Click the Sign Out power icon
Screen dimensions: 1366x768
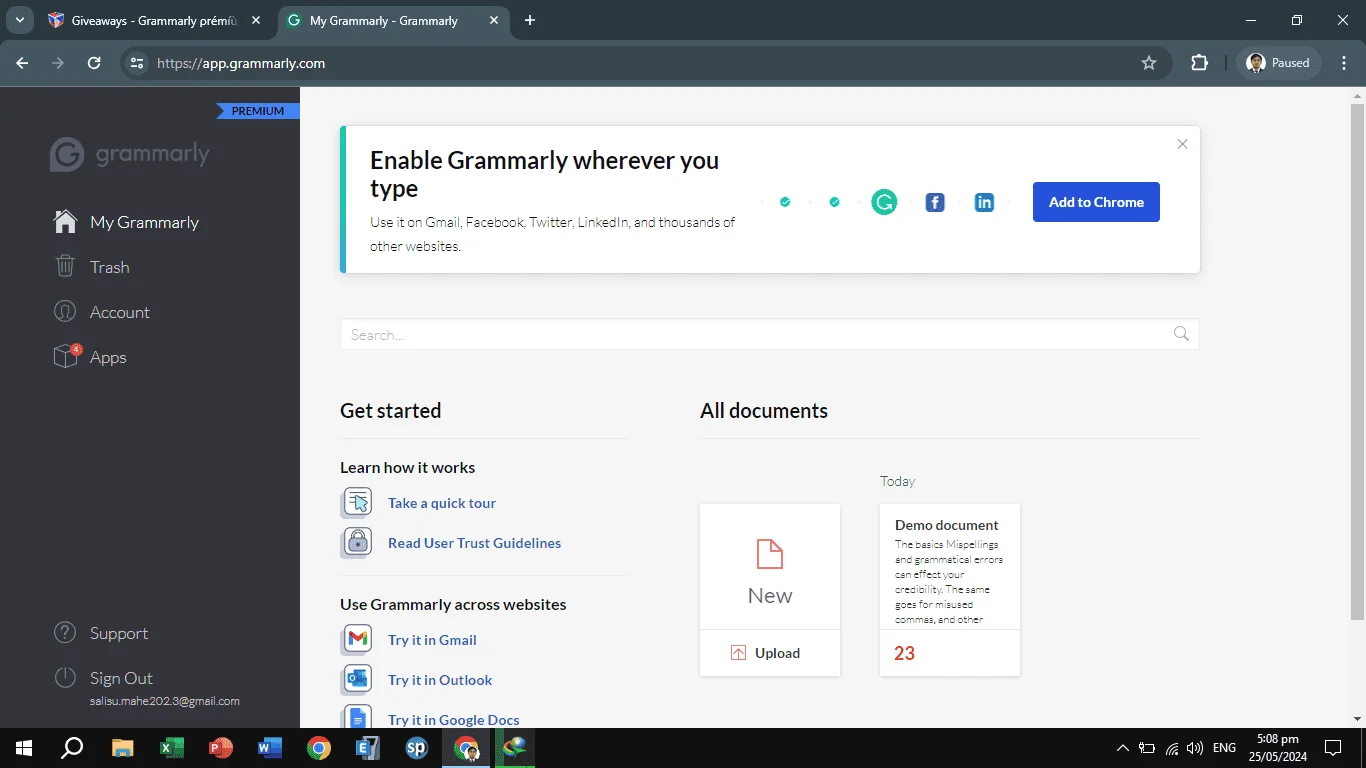tap(65, 678)
